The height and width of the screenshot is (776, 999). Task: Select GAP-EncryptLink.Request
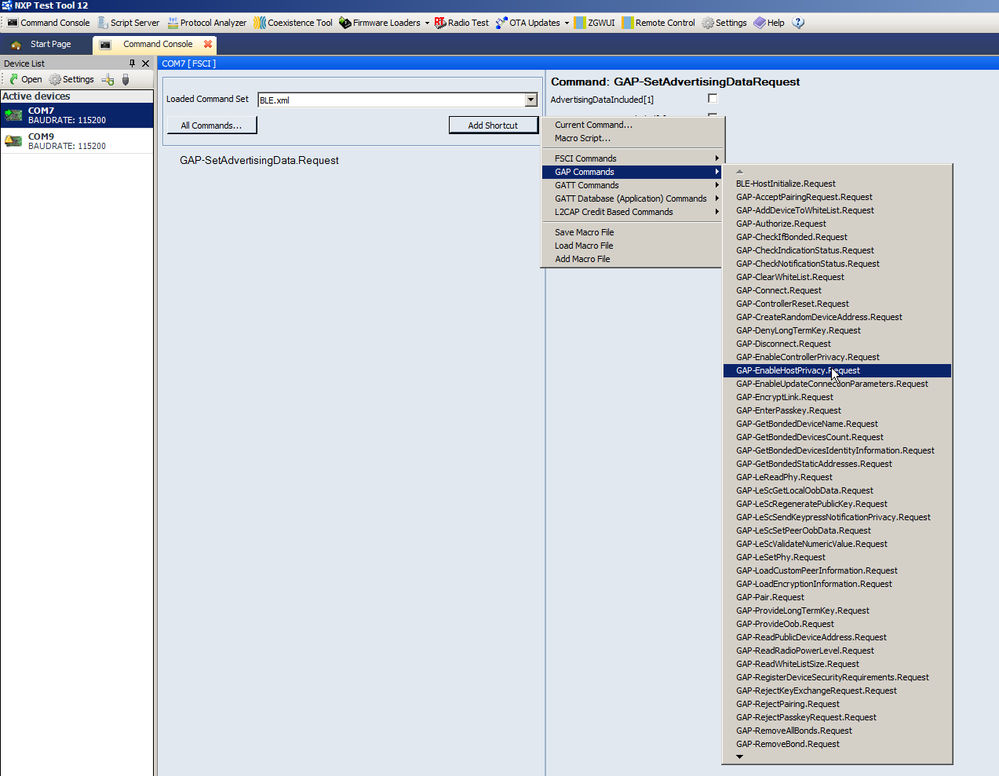point(837,398)
